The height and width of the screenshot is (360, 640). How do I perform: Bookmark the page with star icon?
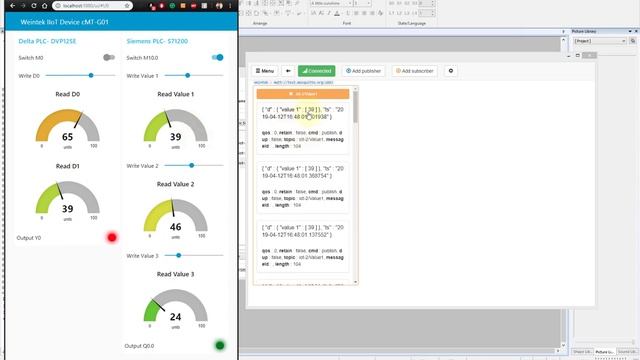[x=127, y=6]
